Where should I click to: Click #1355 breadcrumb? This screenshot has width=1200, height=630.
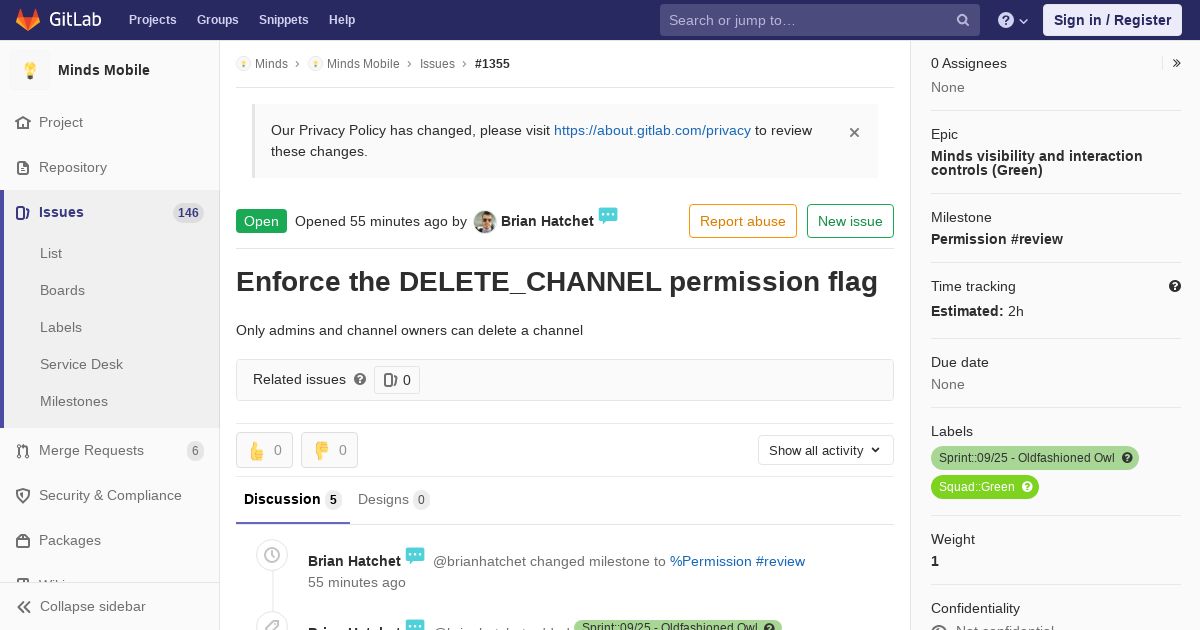492,64
